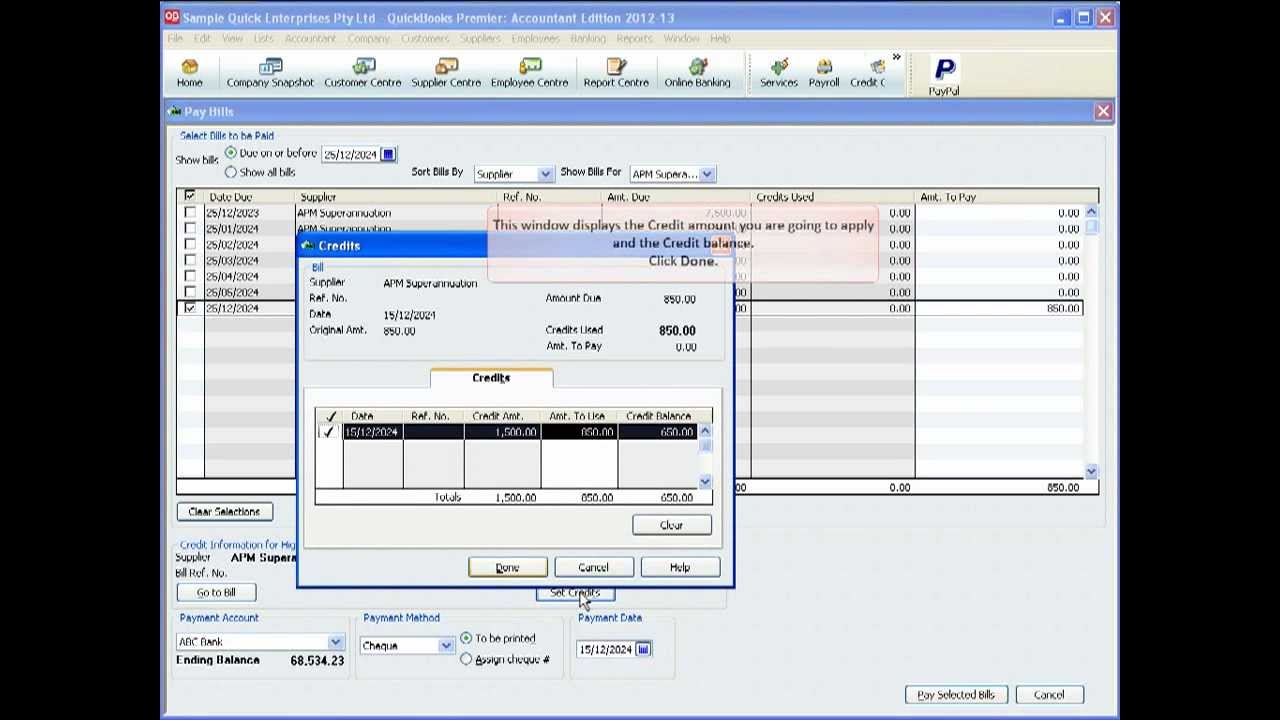Click the Date Due column header
Screen dimensions: 1280x720
click(250, 197)
